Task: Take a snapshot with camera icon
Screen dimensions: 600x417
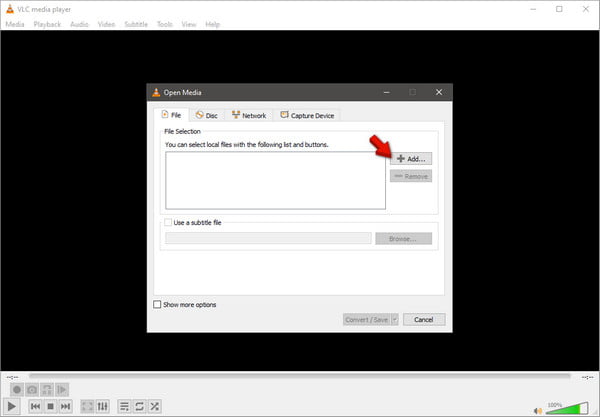Action: (x=32, y=389)
